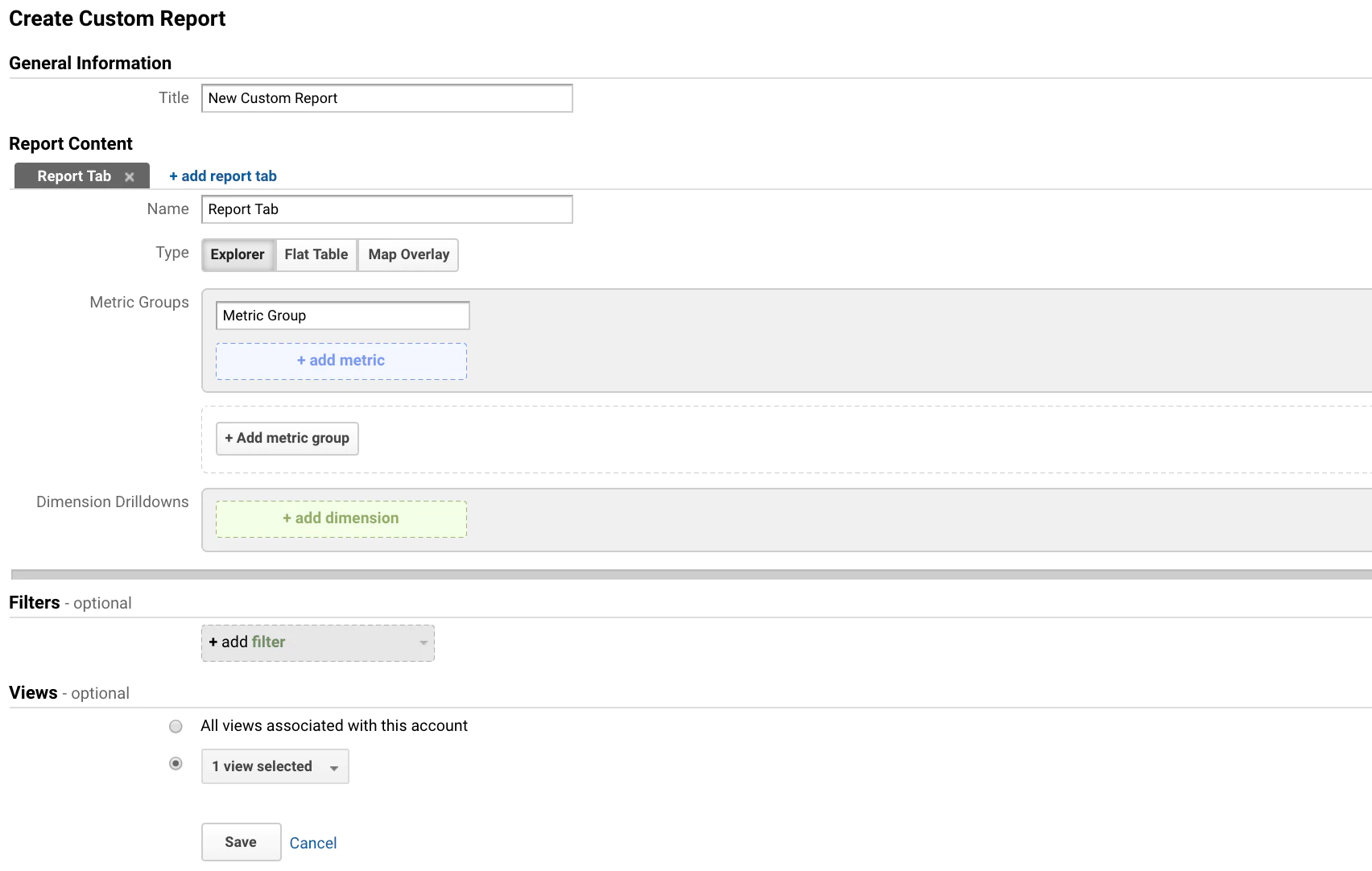Expand the 1 view selected dropdown
Image resolution: width=1372 pixels, height=871 pixels.
pos(275,767)
